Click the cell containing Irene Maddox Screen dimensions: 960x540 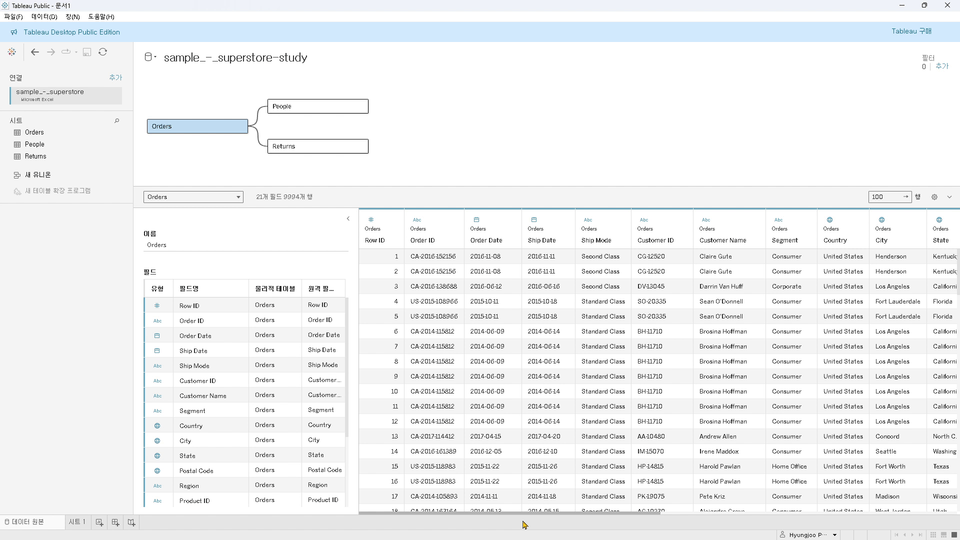pos(729,452)
